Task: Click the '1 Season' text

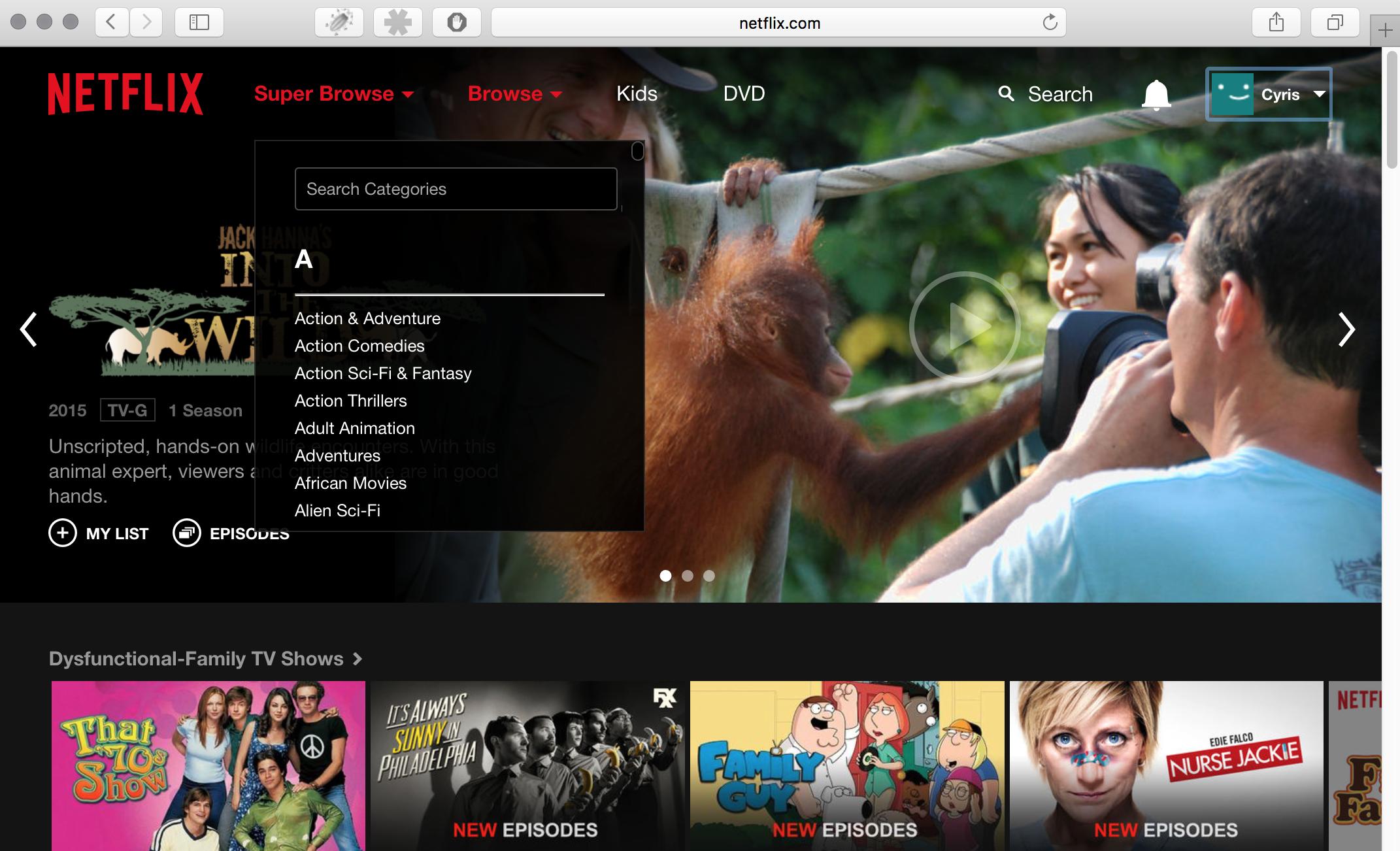Action: point(205,410)
